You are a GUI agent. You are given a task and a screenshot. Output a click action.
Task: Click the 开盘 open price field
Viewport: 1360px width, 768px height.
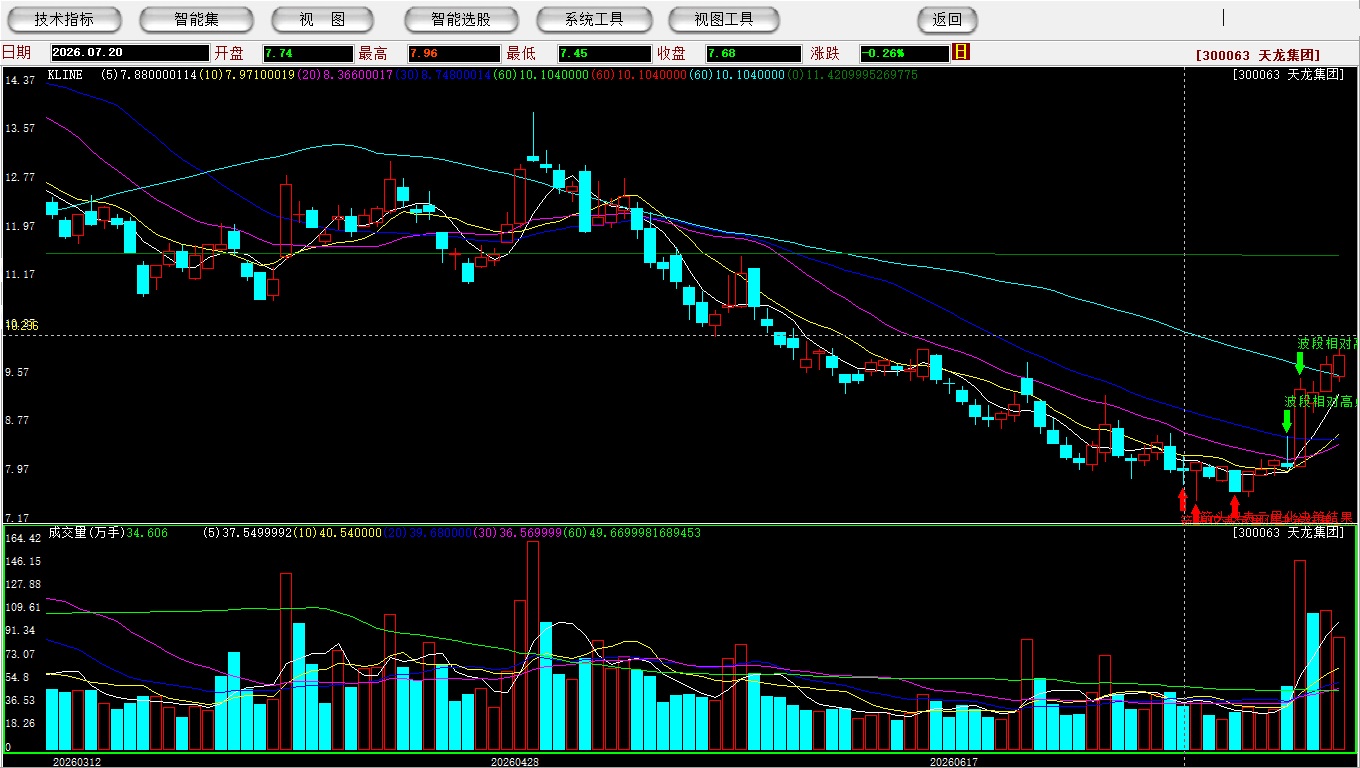[308, 53]
